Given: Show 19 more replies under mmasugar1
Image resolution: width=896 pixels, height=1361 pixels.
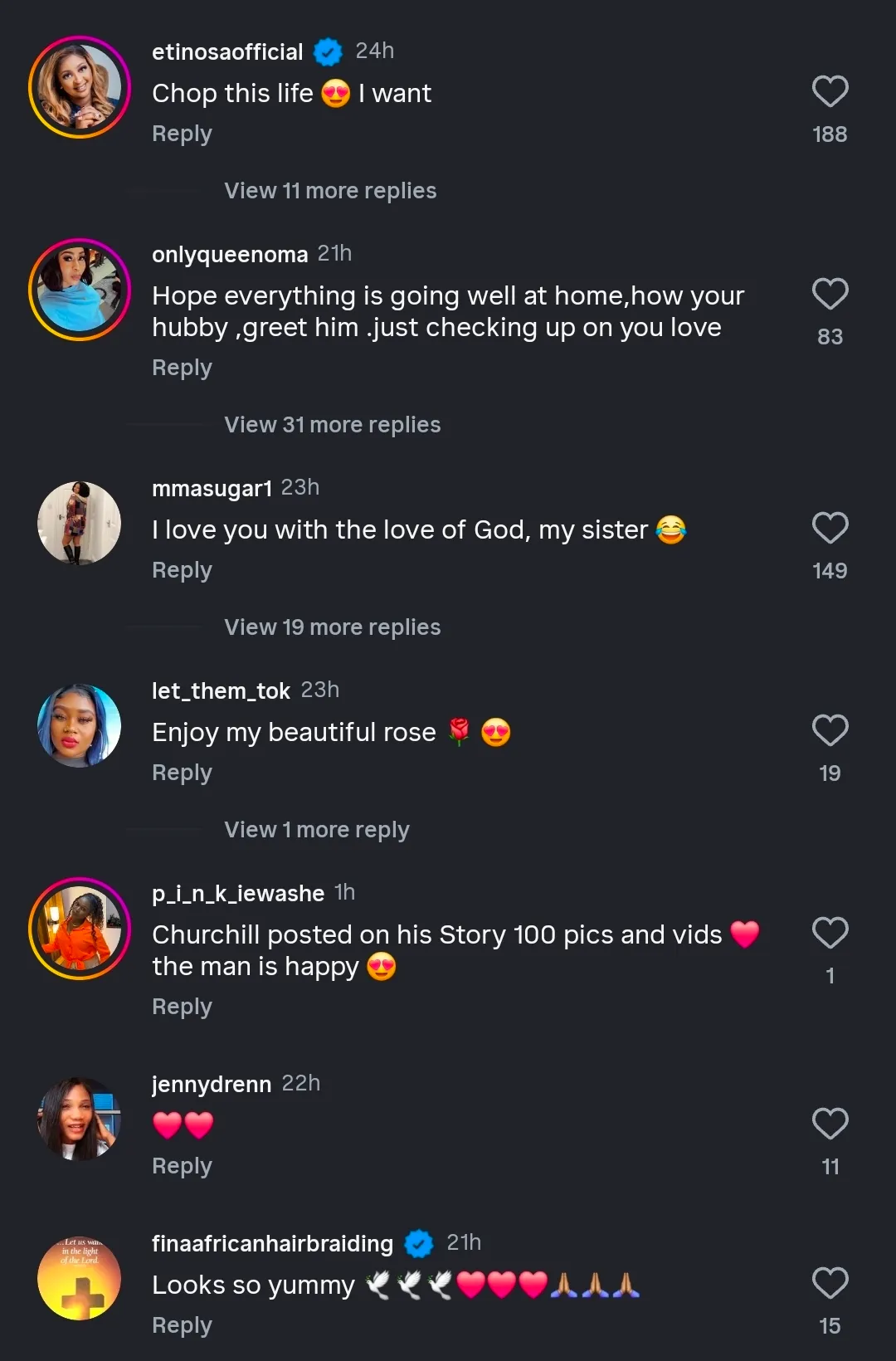Looking at the screenshot, I should 332,627.
